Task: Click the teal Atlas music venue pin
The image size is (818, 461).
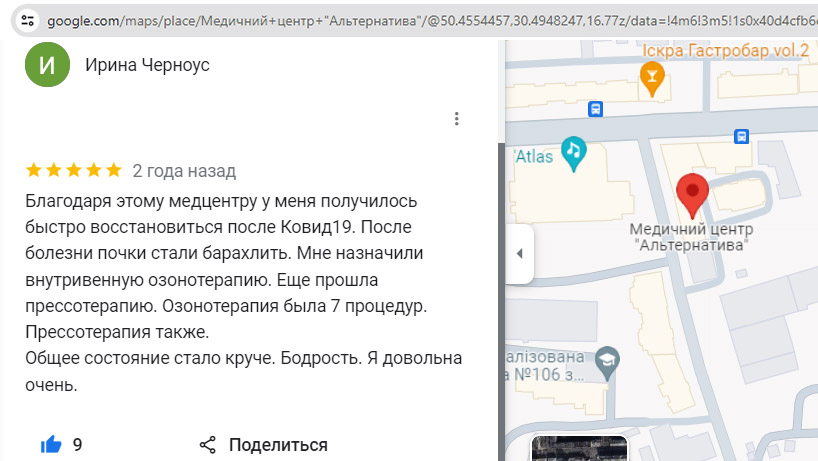Action: click(574, 151)
